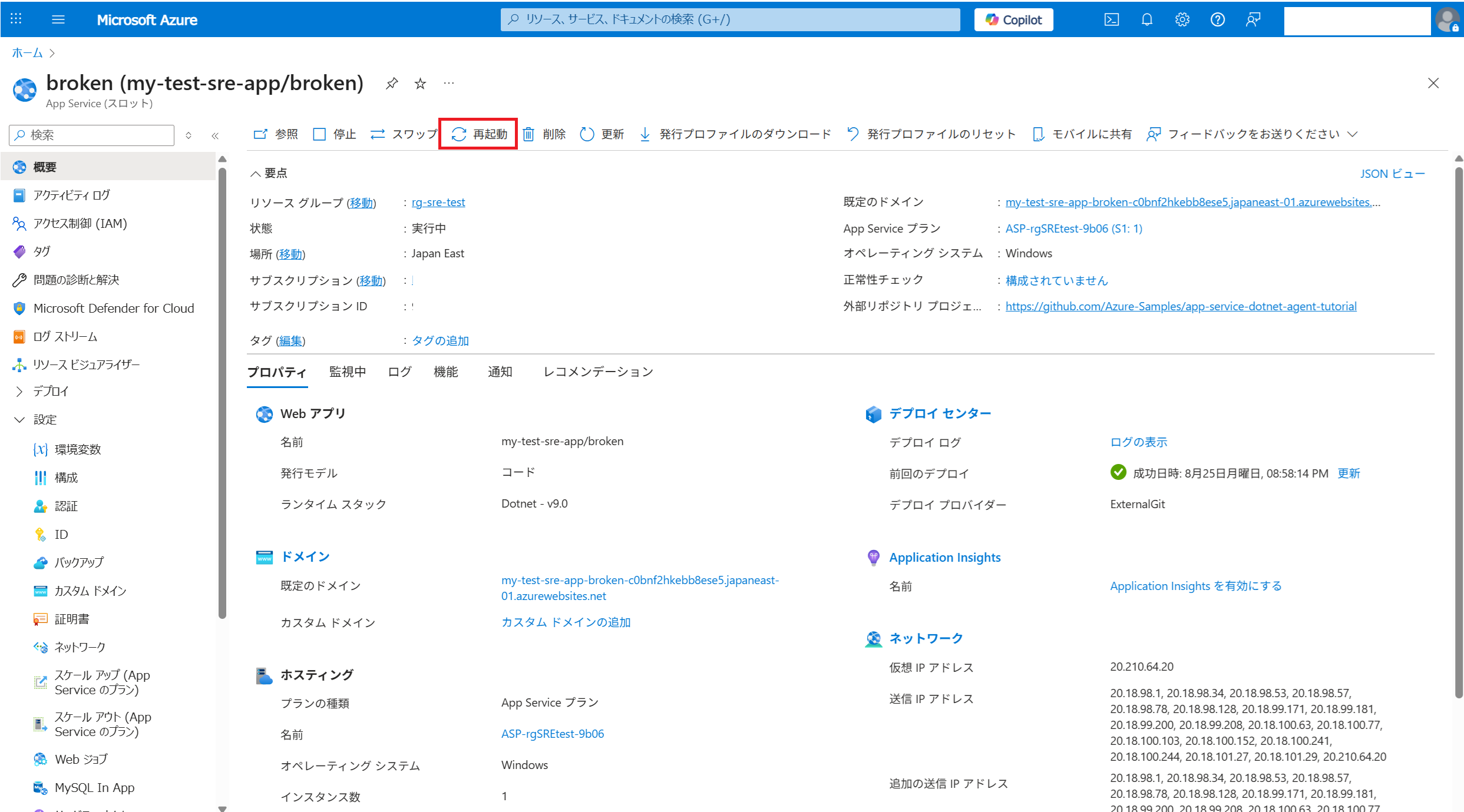Viewport: 1464px width, 812px height.
Task: Open the GitHub repository link
Action: (1181, 306)
